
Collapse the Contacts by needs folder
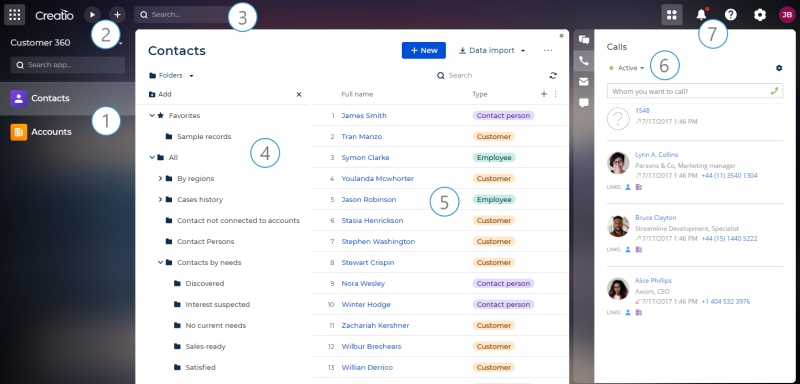160,262
